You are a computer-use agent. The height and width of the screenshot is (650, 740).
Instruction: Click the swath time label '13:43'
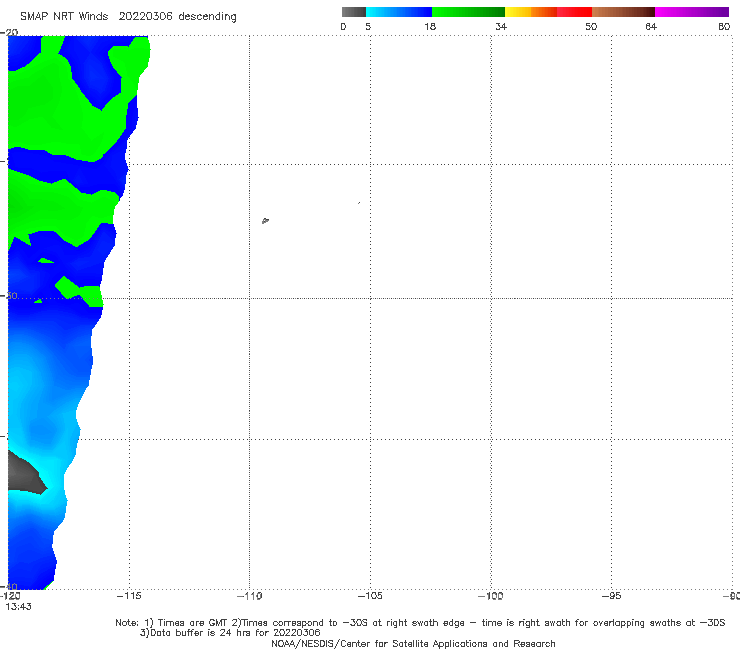pos(18,607)
